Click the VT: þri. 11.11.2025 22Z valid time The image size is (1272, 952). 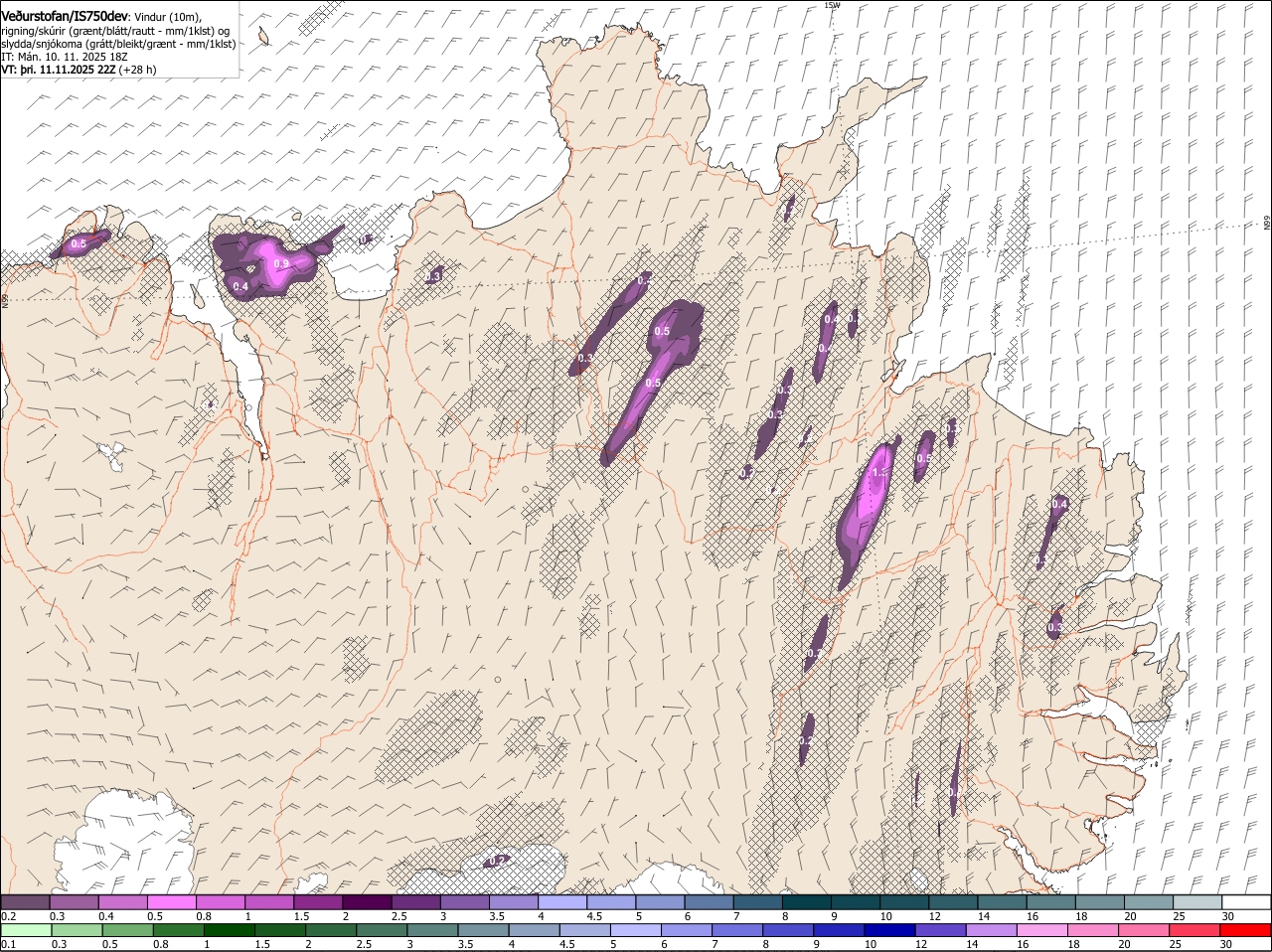coord(59,71)
